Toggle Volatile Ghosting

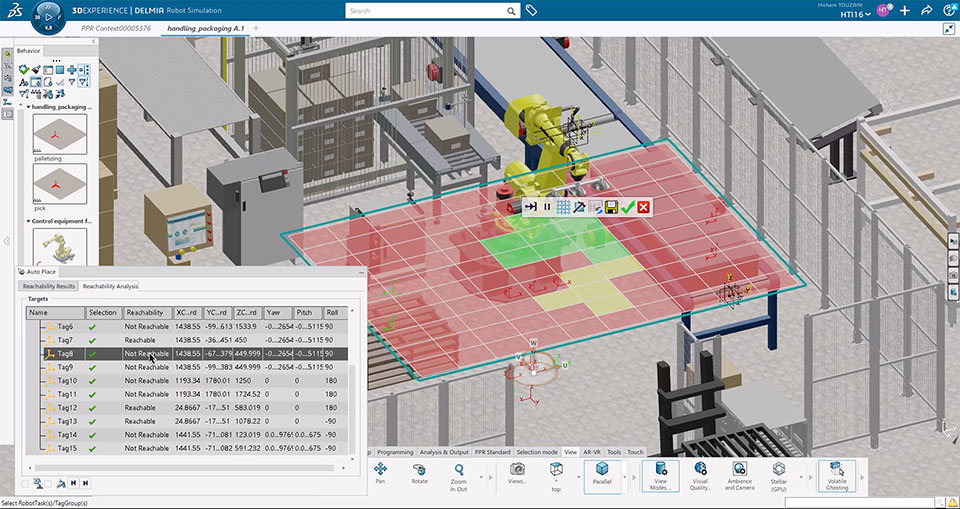coord(837,476)
